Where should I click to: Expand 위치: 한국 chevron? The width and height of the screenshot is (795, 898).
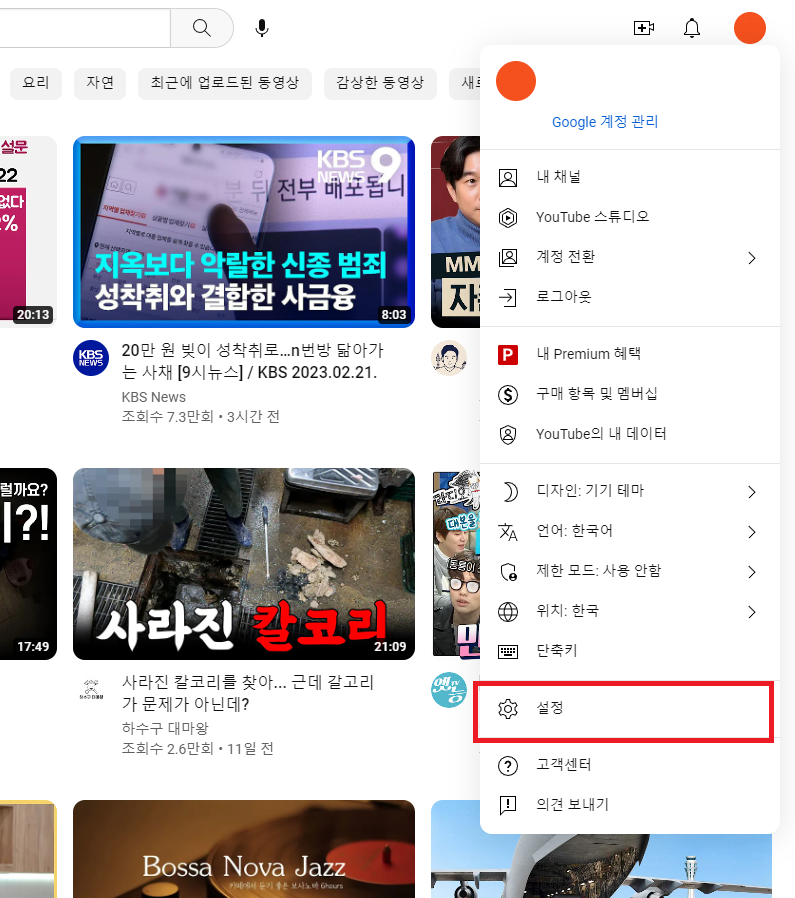[x=751, y=612]
